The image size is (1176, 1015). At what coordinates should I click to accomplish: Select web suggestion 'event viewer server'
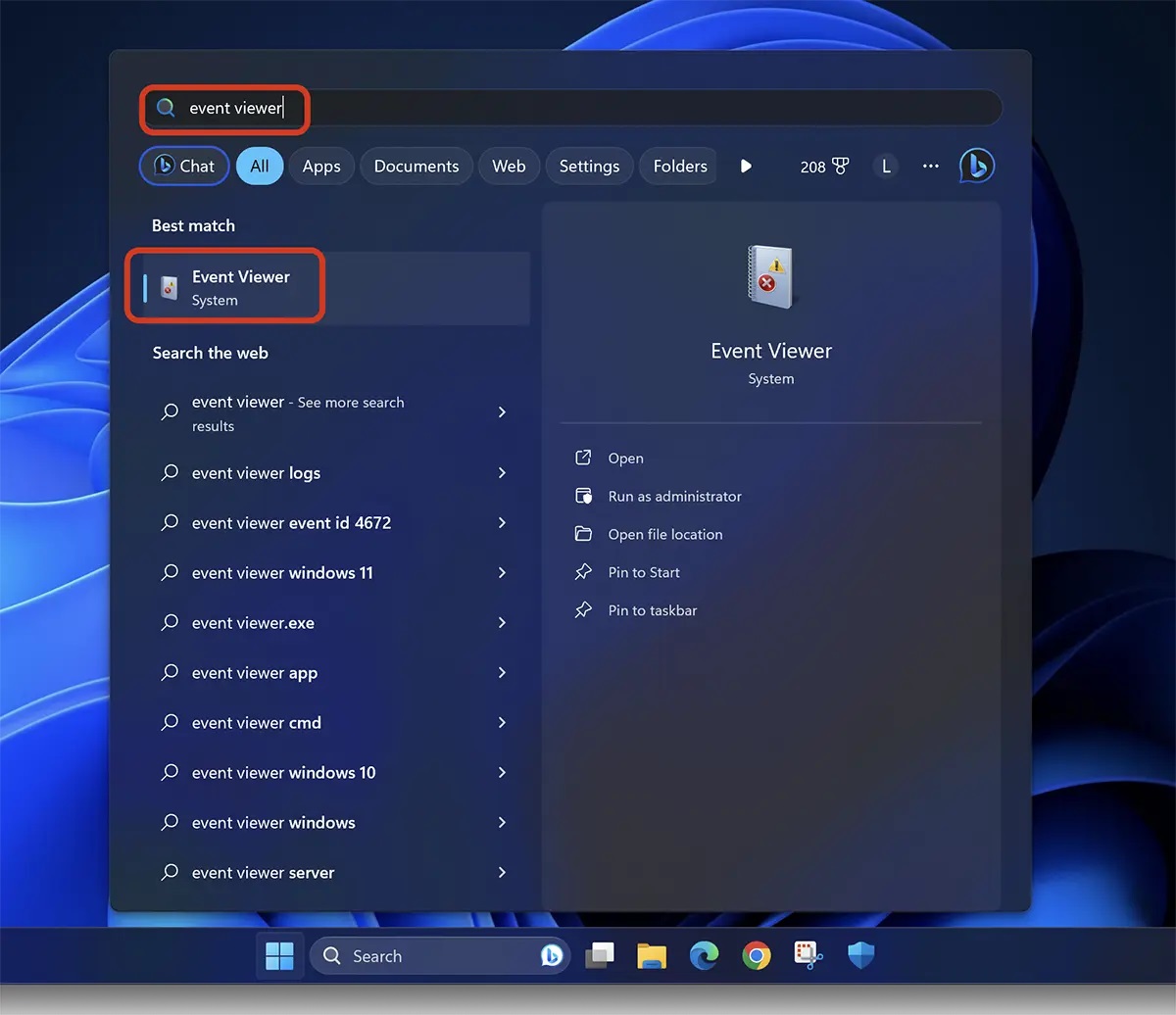336,873
